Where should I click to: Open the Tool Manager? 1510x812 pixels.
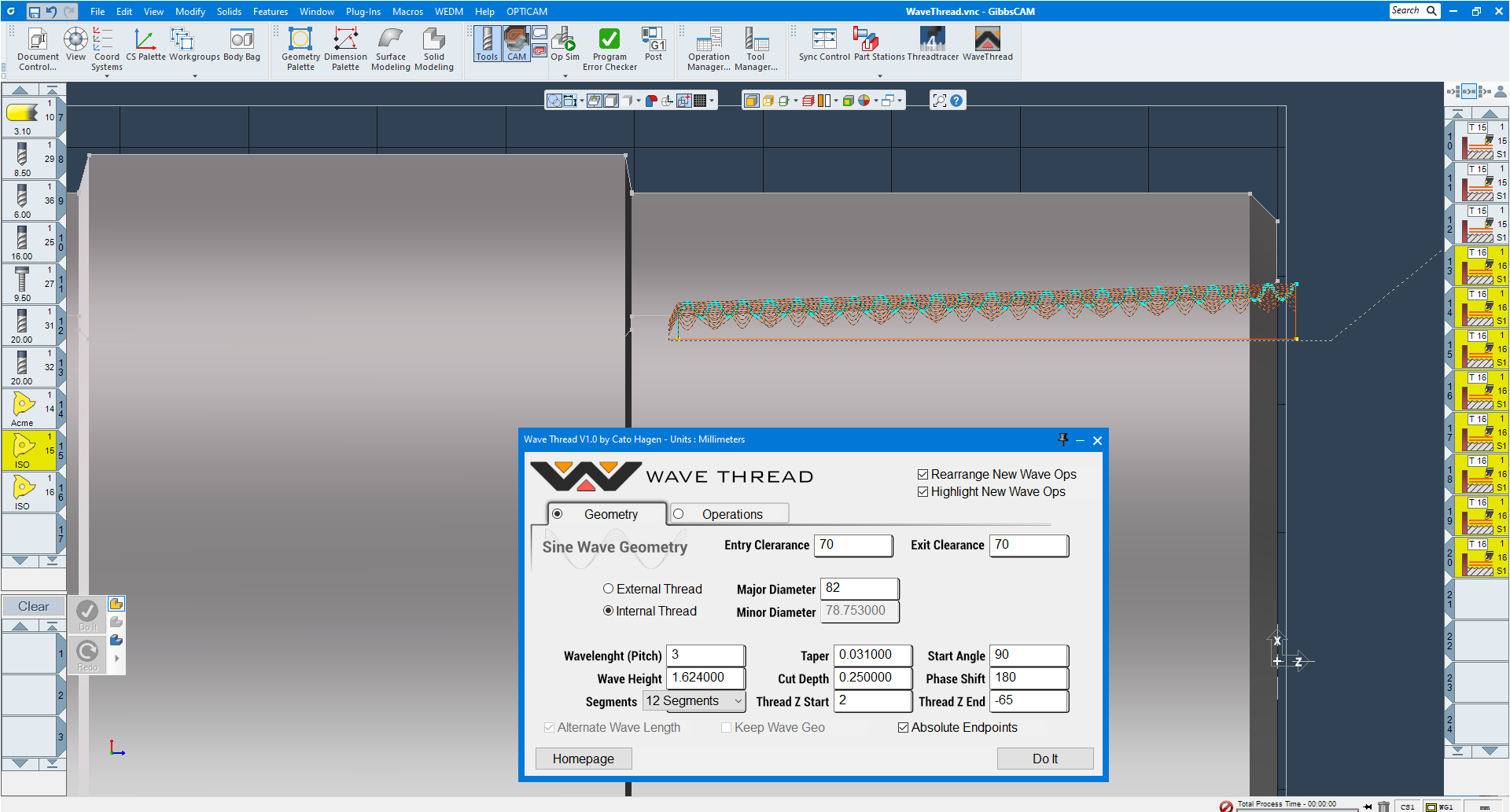(x=755, y=49)
